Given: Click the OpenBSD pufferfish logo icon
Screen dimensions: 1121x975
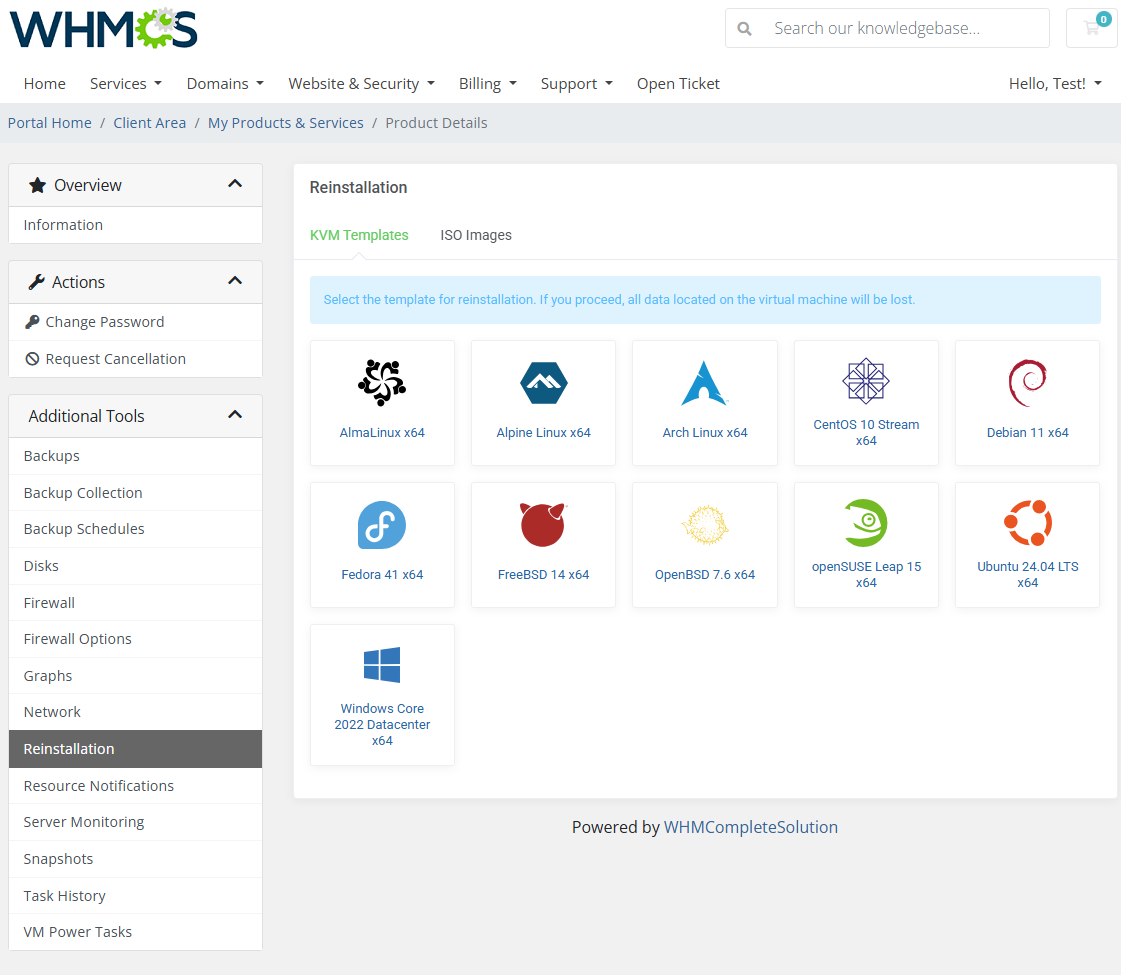Looking at the screenshot, I should point(704,525).
